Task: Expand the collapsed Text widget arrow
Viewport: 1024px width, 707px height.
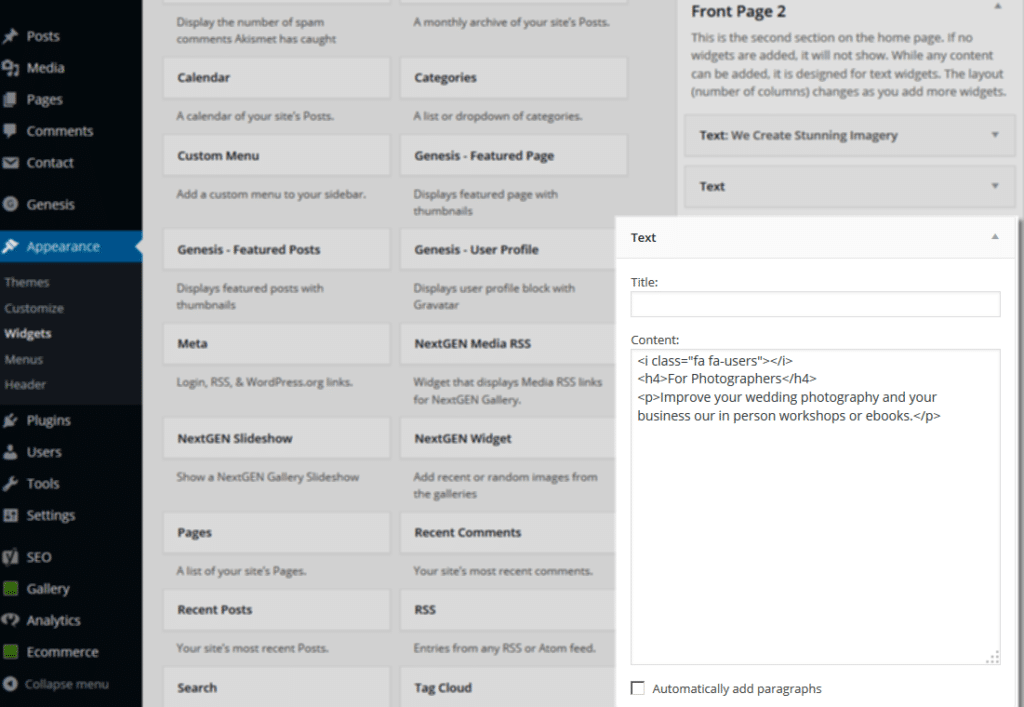Action: click(995, 186)
